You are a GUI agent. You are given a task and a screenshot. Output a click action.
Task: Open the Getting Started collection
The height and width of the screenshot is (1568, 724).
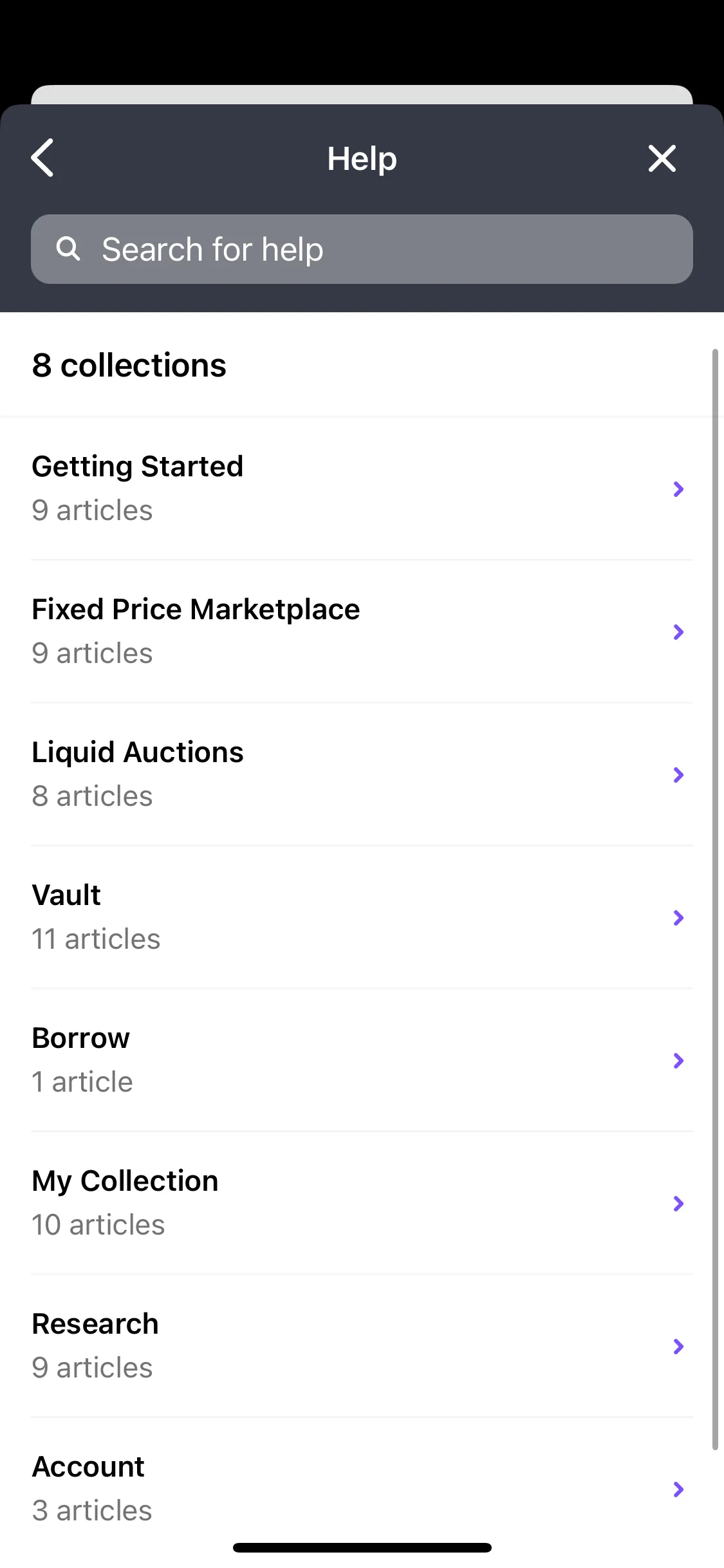[x=362, y=489]
